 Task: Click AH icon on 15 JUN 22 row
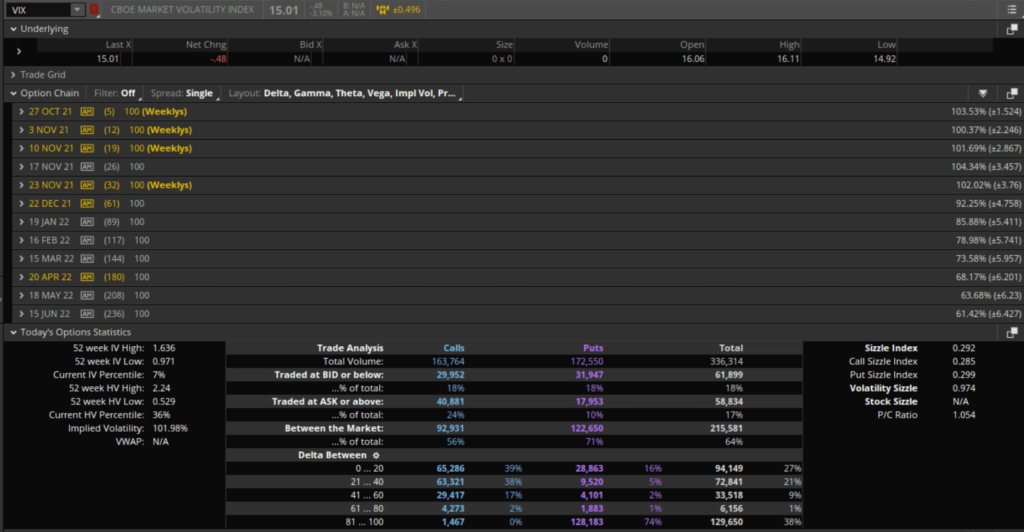click(87, 314)
